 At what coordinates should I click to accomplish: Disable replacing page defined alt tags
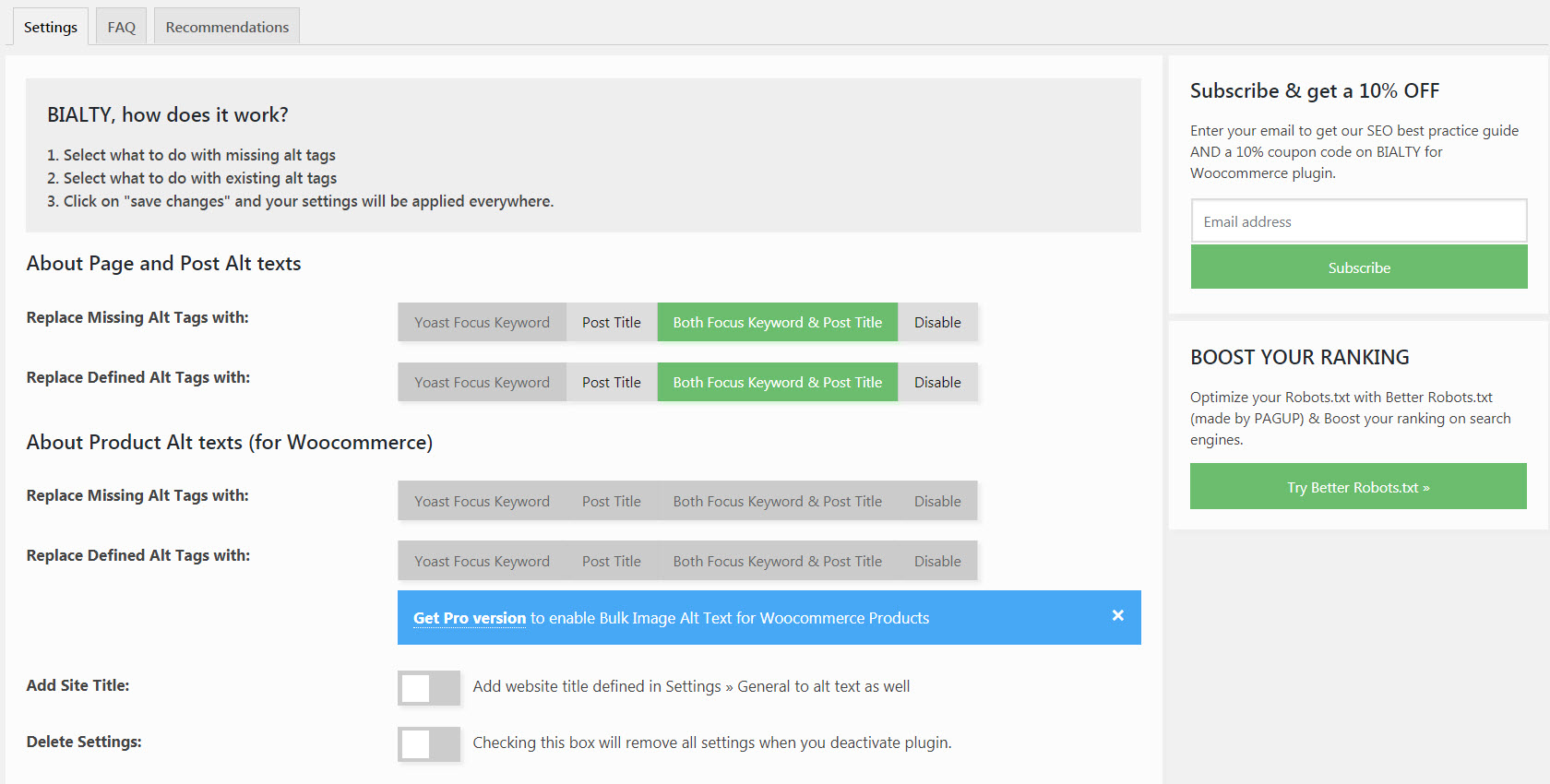937,383
